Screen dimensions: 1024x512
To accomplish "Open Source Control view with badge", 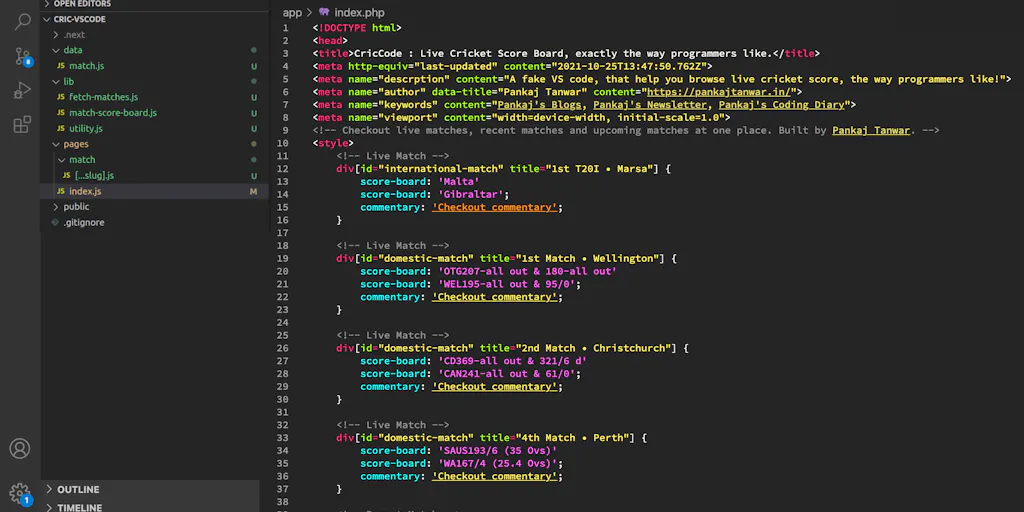I will [x=23, y=57].
